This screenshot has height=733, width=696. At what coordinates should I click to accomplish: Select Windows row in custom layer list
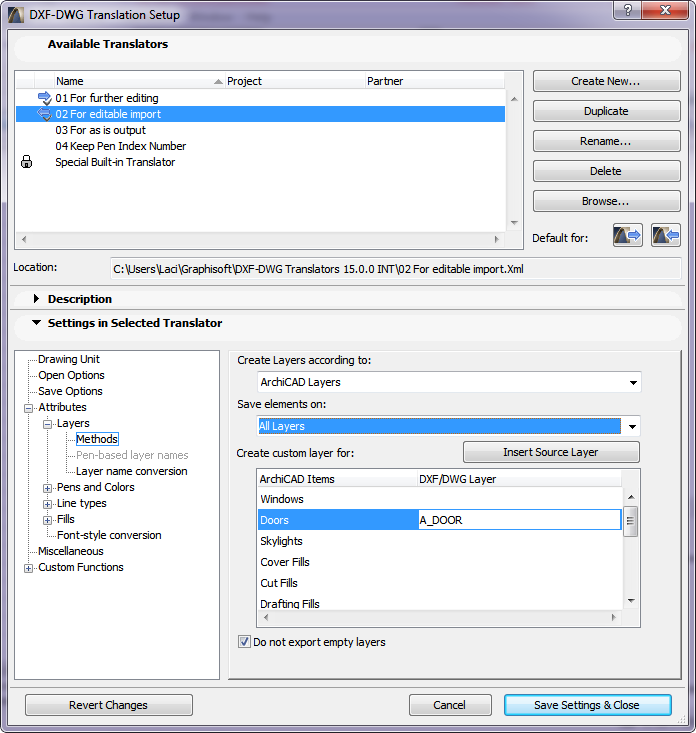tap(440, 499)
